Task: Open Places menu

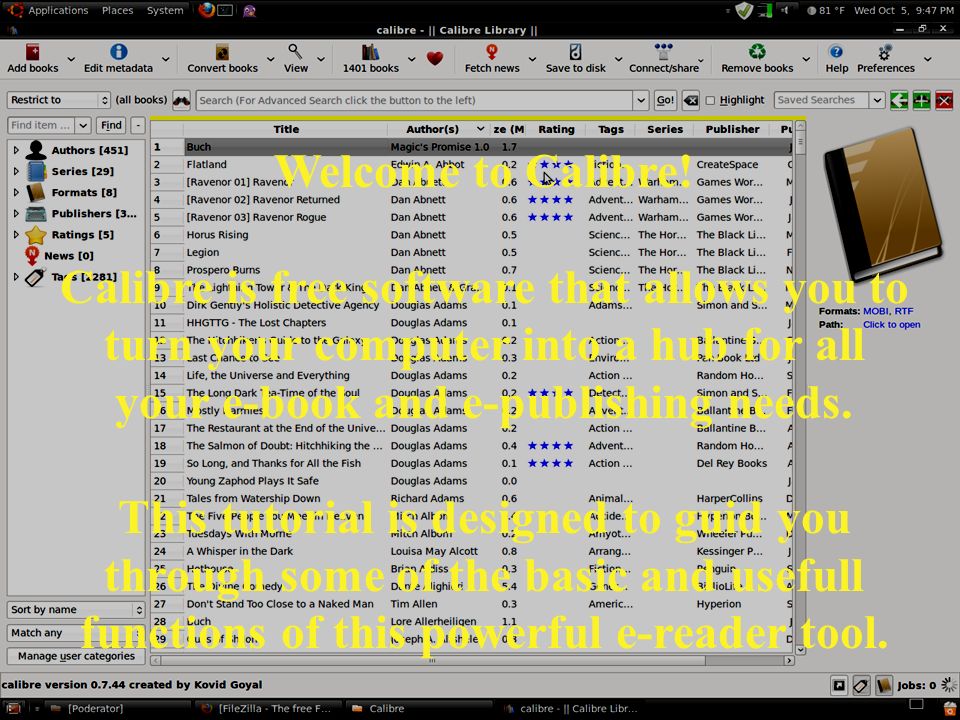Action: coord(117,10)
